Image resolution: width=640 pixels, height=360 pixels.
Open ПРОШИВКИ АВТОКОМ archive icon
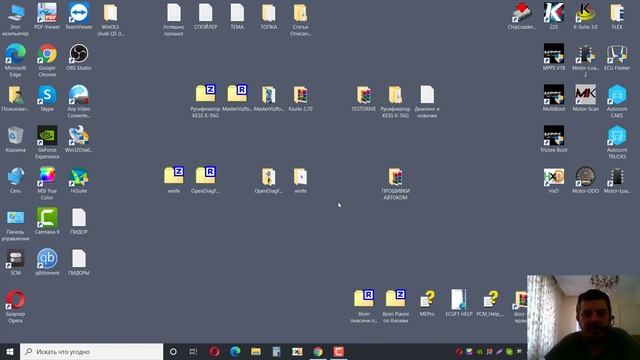395,177
